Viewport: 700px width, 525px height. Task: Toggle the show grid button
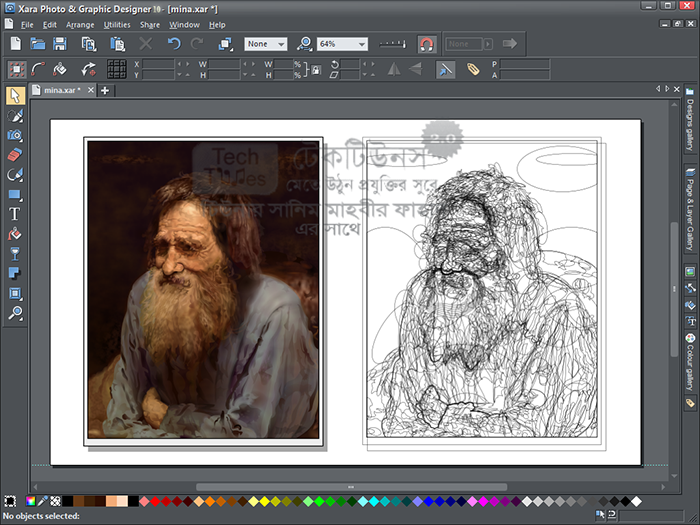[x=117, y=69]
